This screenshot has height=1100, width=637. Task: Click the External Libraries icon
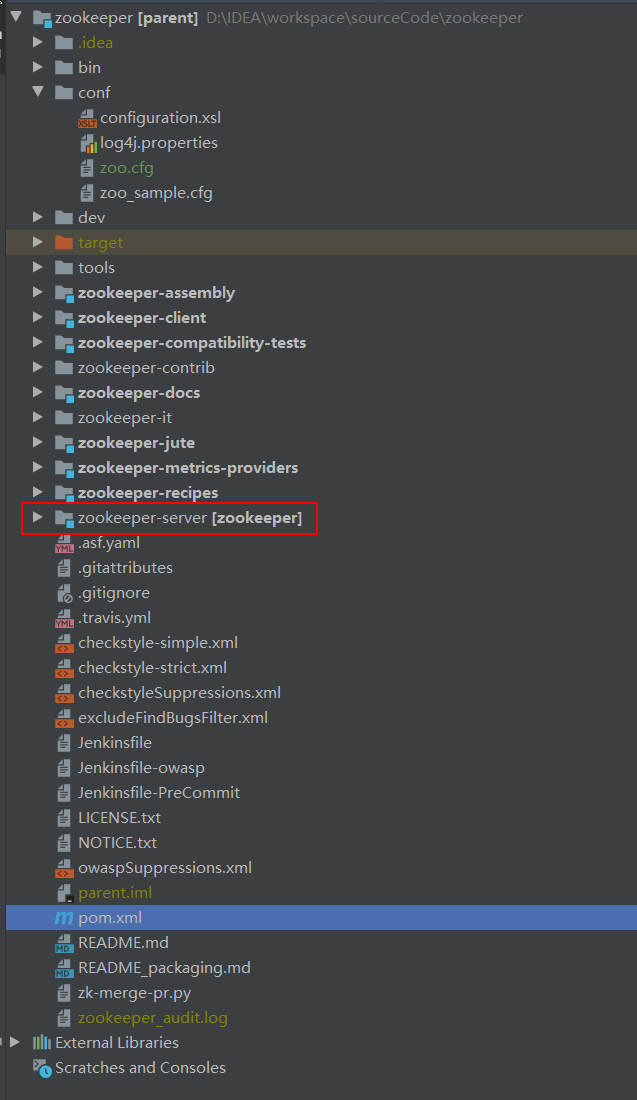pyautogui.click(x=42, y=1043)
